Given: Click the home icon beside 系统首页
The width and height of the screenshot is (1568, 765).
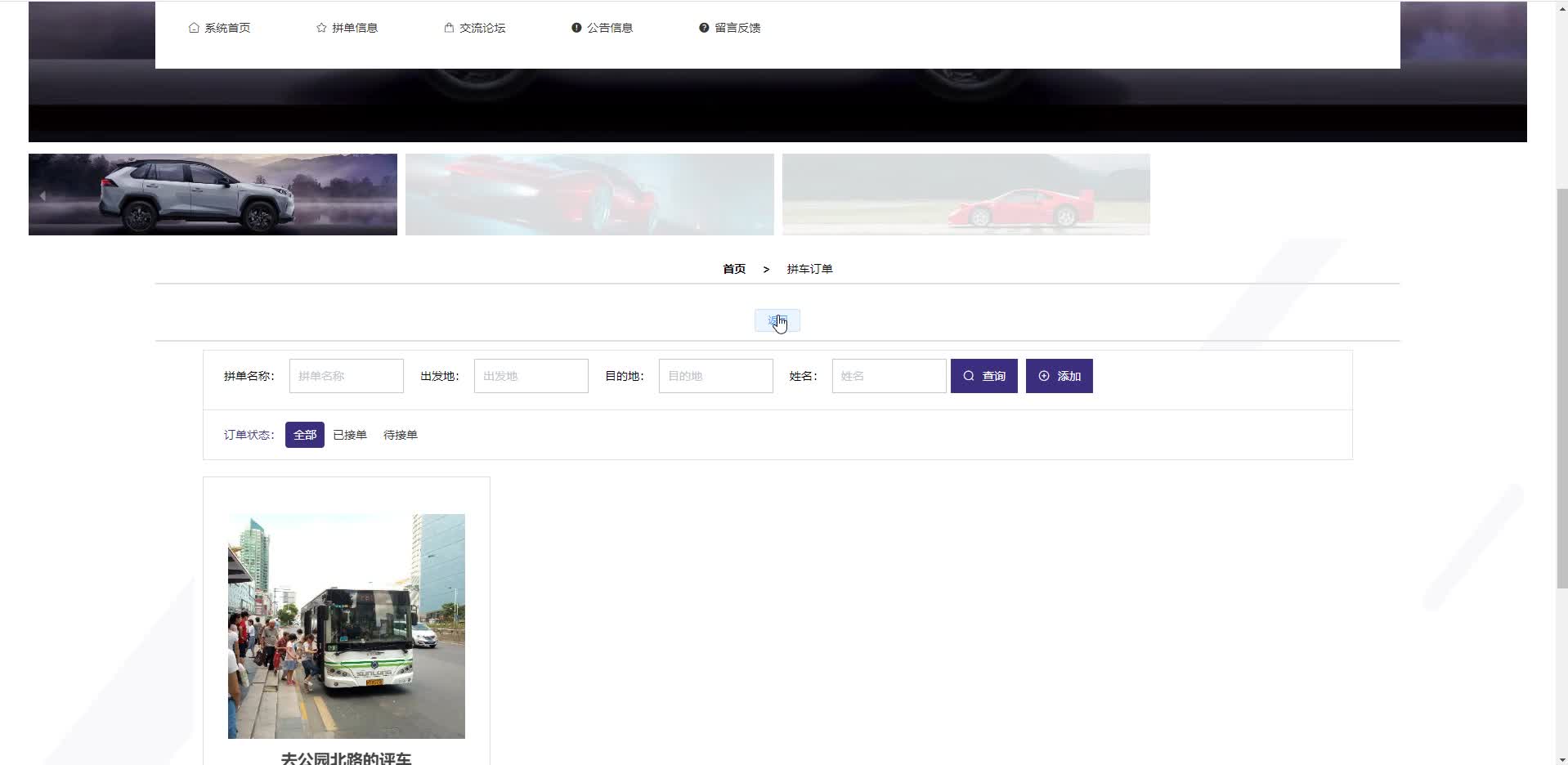Looking at the screenshot, I should click(x=194, y=27).
